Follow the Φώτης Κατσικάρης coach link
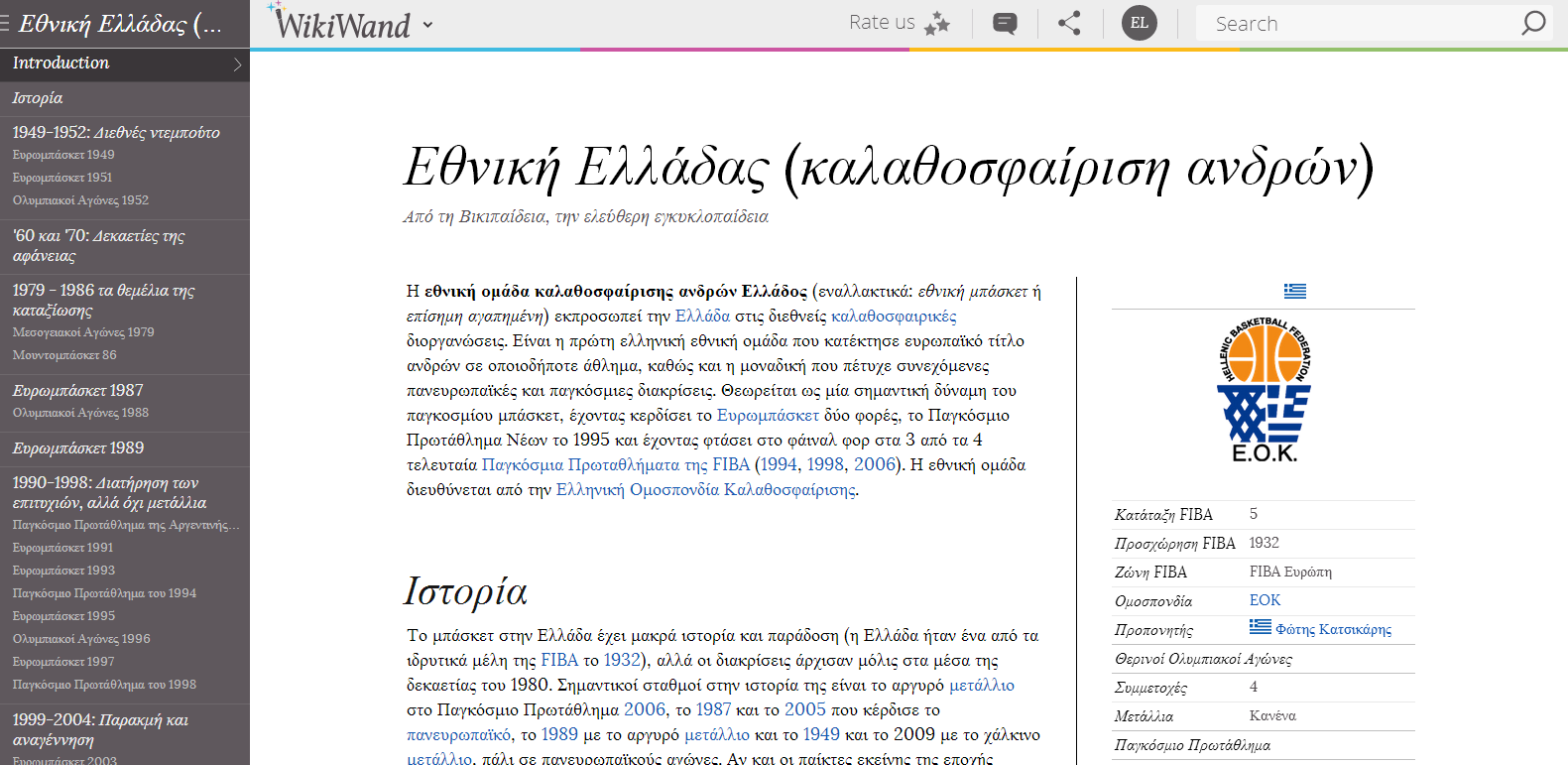 point(1333,629)
